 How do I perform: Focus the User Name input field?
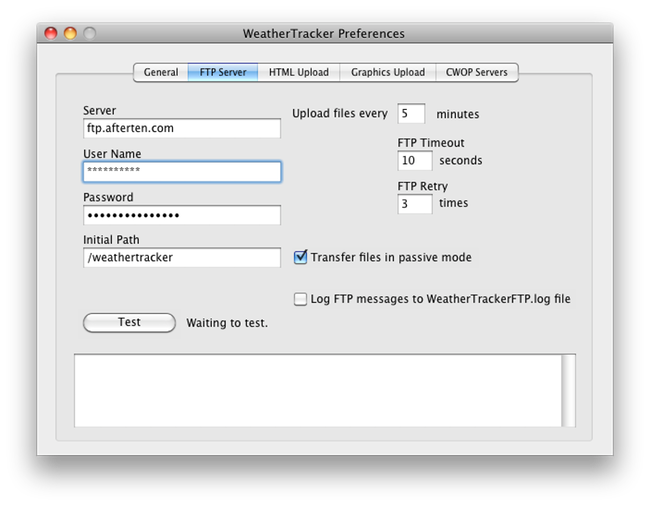pyautogui.click(x=182, y=172)
